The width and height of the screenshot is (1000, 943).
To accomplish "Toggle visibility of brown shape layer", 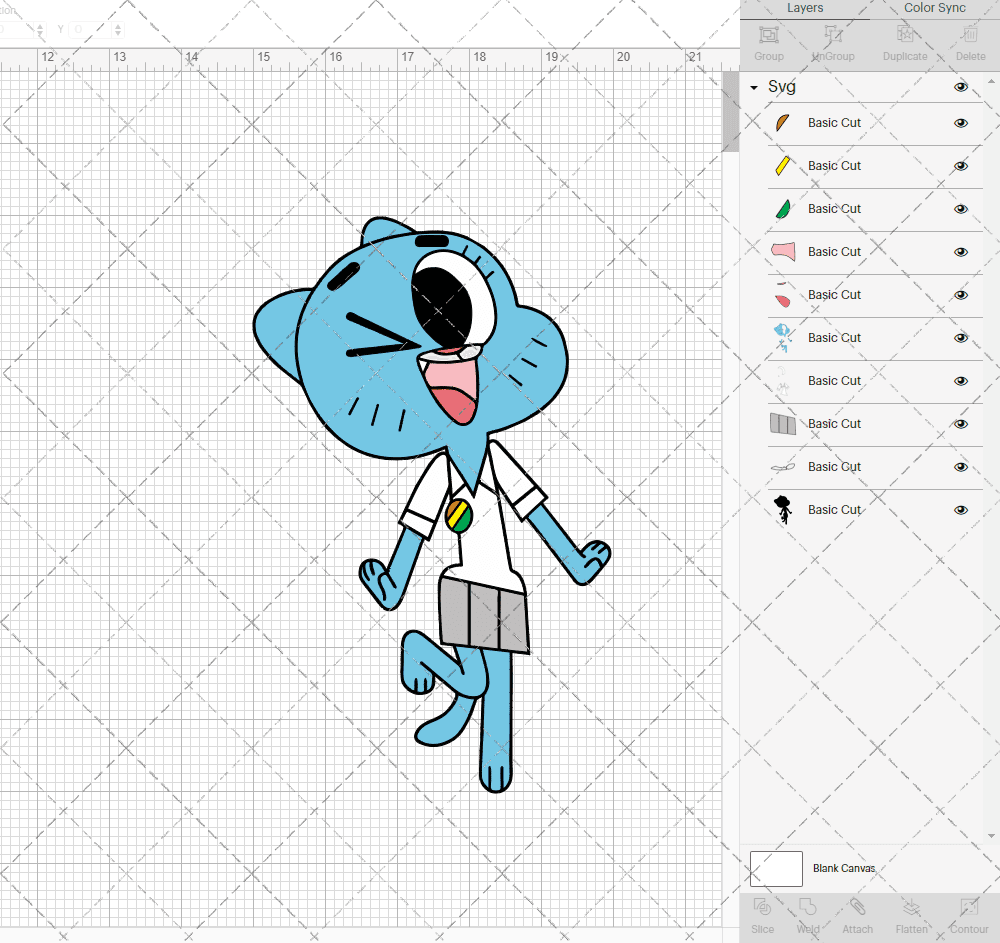I will (x=960, y=123).
